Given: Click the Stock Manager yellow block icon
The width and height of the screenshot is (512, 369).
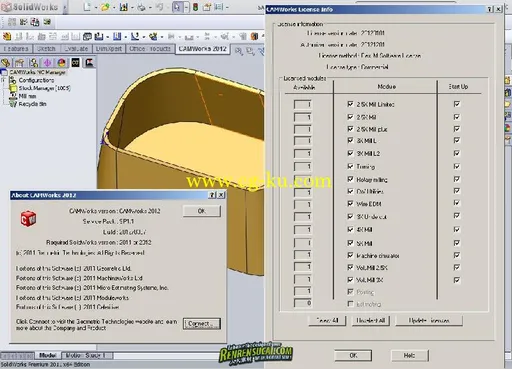Looking at the screenshot, I should (13, 88).
